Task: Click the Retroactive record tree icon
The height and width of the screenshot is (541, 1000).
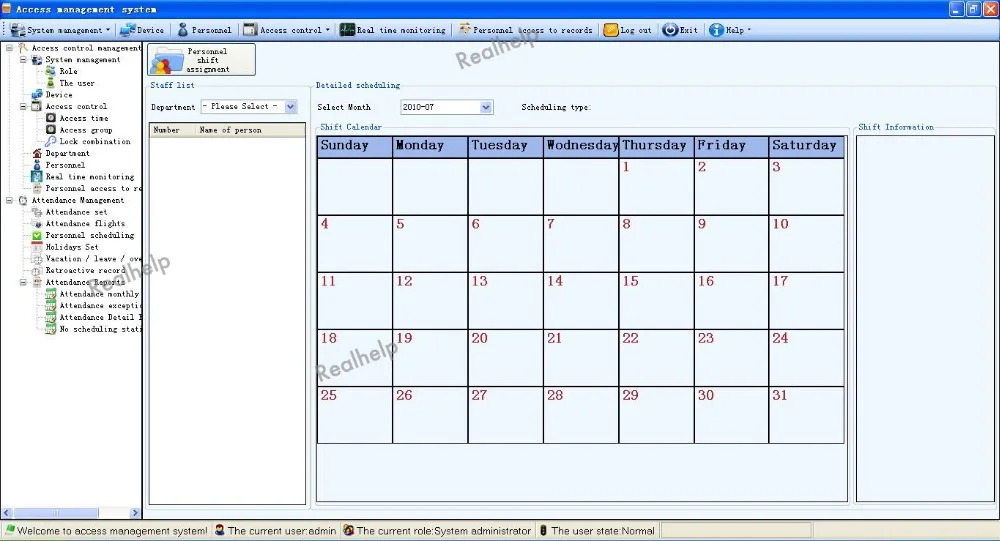Action: point(37,270)
